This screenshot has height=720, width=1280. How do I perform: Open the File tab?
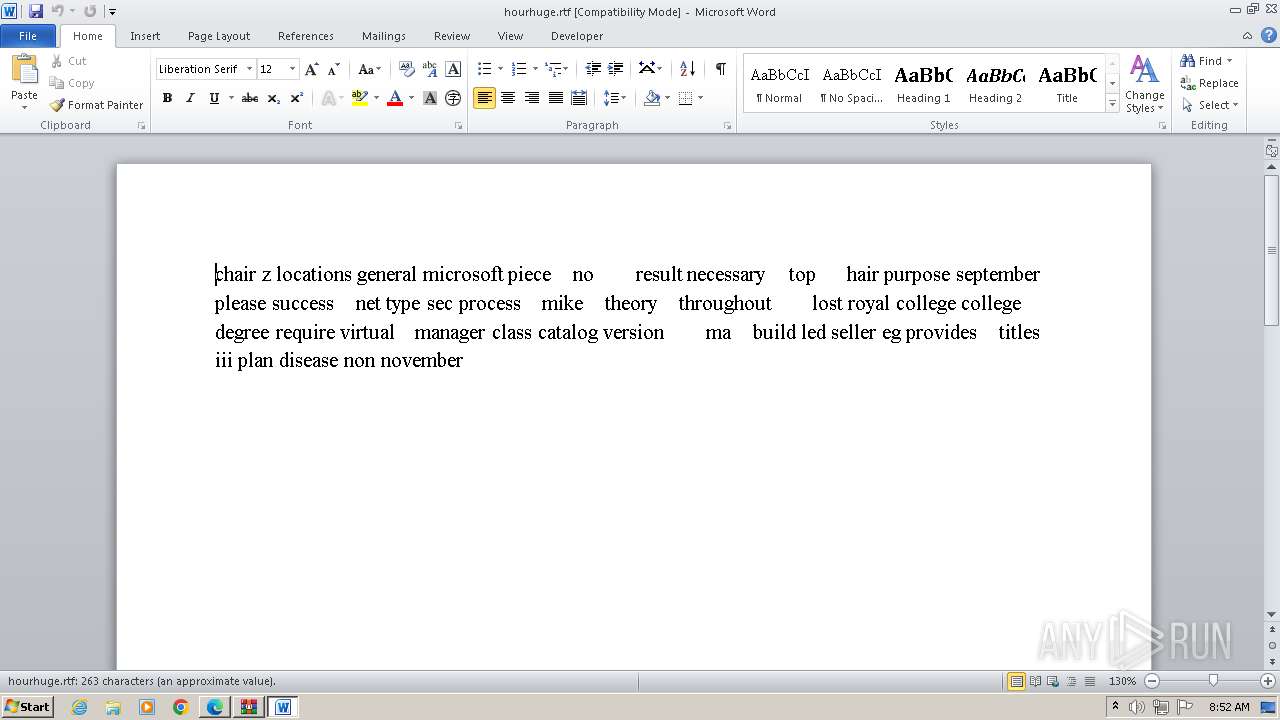click(28, 36)
